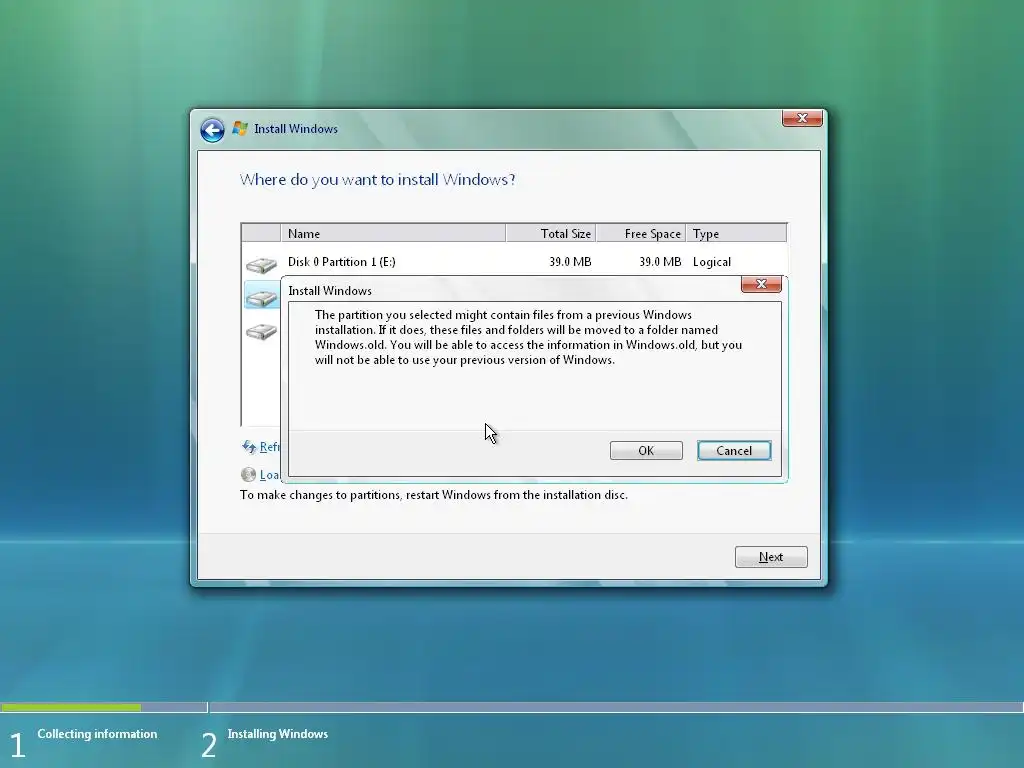Click the 'Installing Windows' step label
This screenshot has height=768, width=1024.
coord(278,734)
